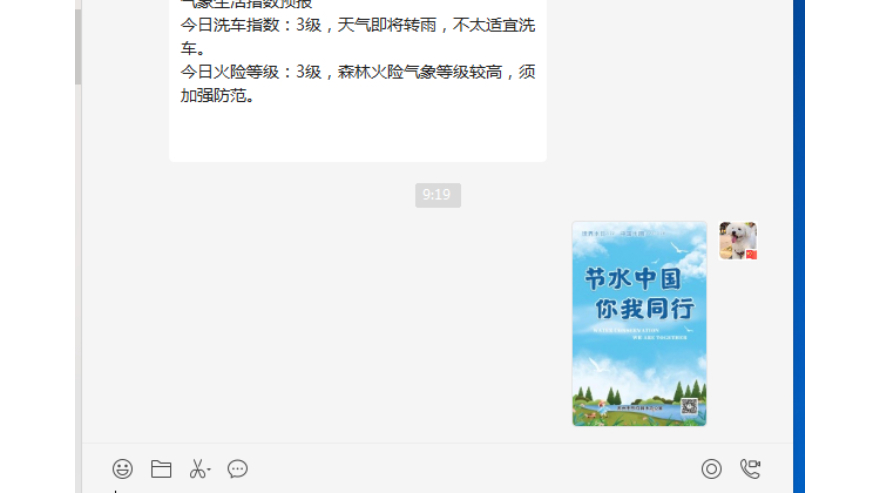Start a voice or video call

750,468
